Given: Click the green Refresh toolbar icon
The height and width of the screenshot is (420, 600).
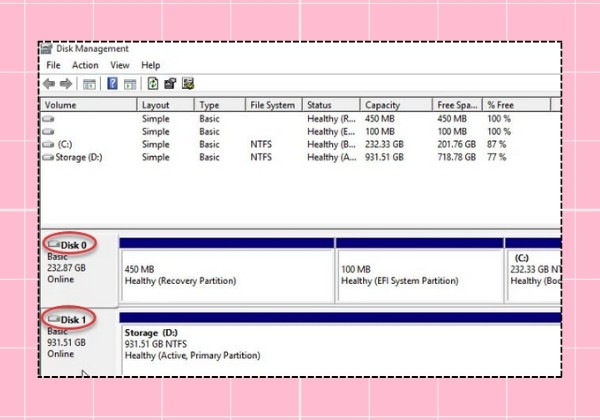Looking at the screenshot, I should 153,83.
